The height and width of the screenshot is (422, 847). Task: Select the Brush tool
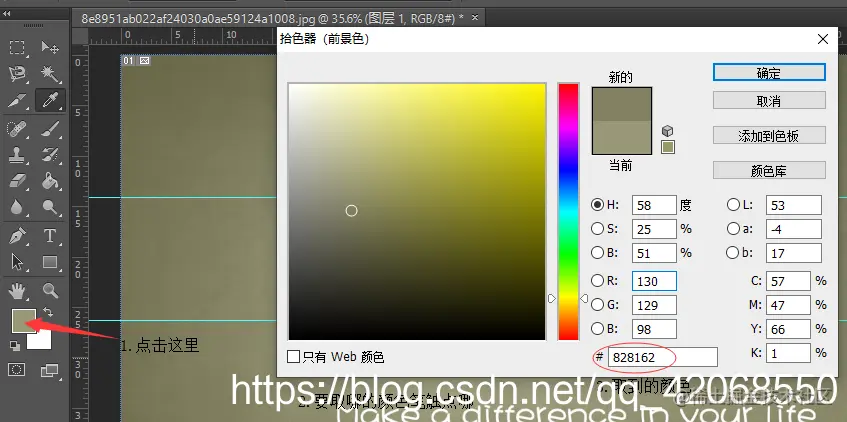(x=50, y=129)
